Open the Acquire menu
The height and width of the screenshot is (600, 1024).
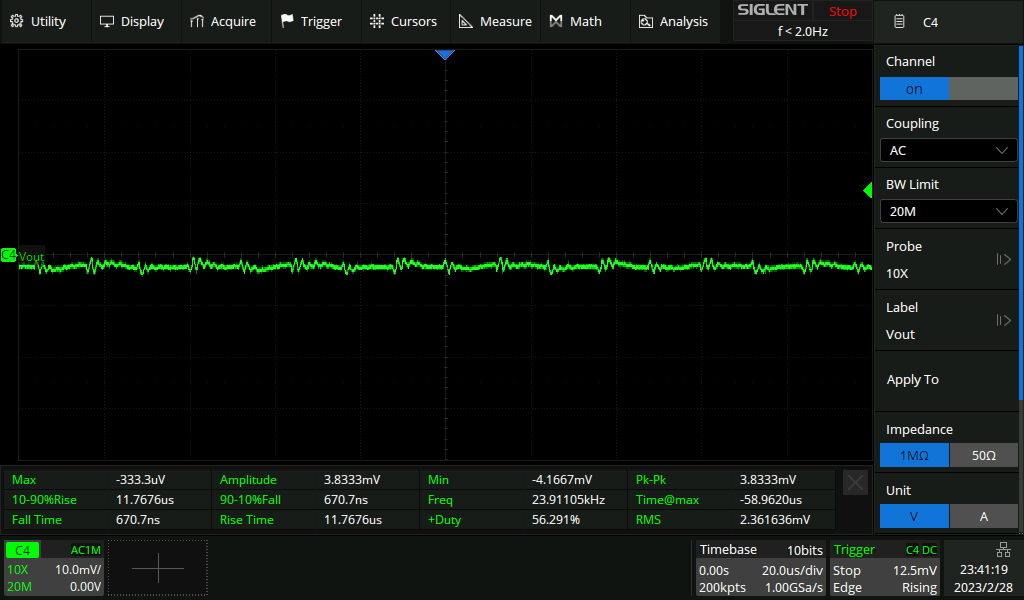[x=223, y=22]
